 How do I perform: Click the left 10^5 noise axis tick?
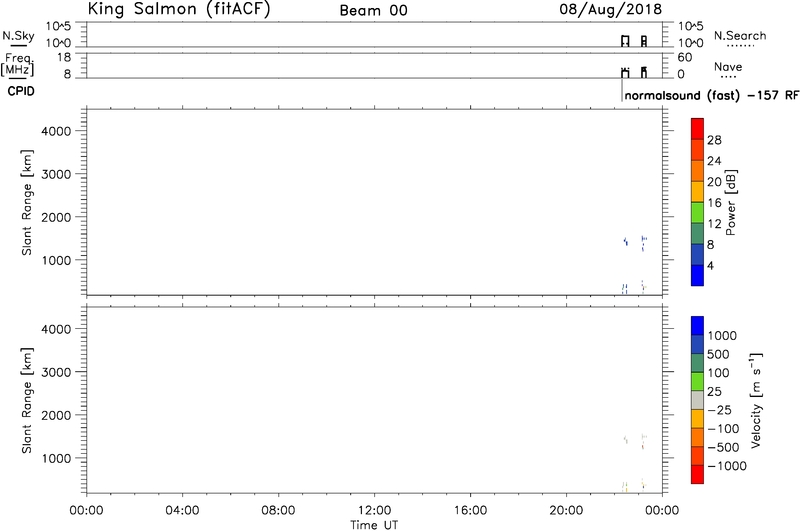(x=59, y=26)
